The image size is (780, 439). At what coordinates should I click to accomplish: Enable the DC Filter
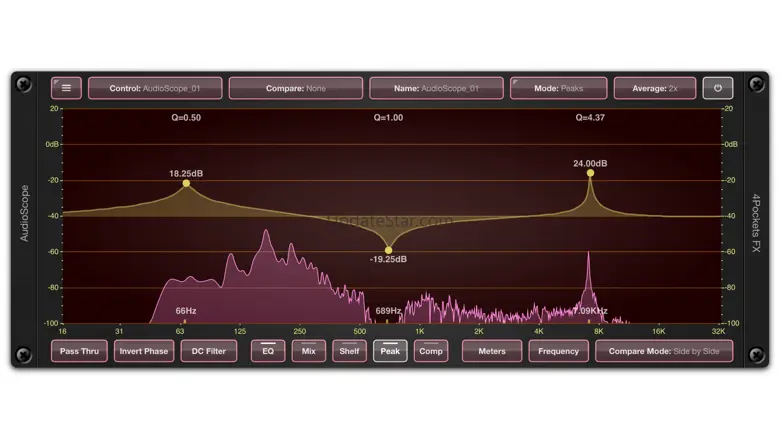pos(209,351)
